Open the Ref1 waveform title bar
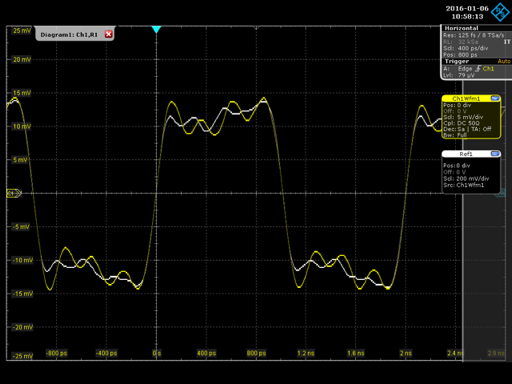Screen dimensions: 512x384 pos(466,154)
